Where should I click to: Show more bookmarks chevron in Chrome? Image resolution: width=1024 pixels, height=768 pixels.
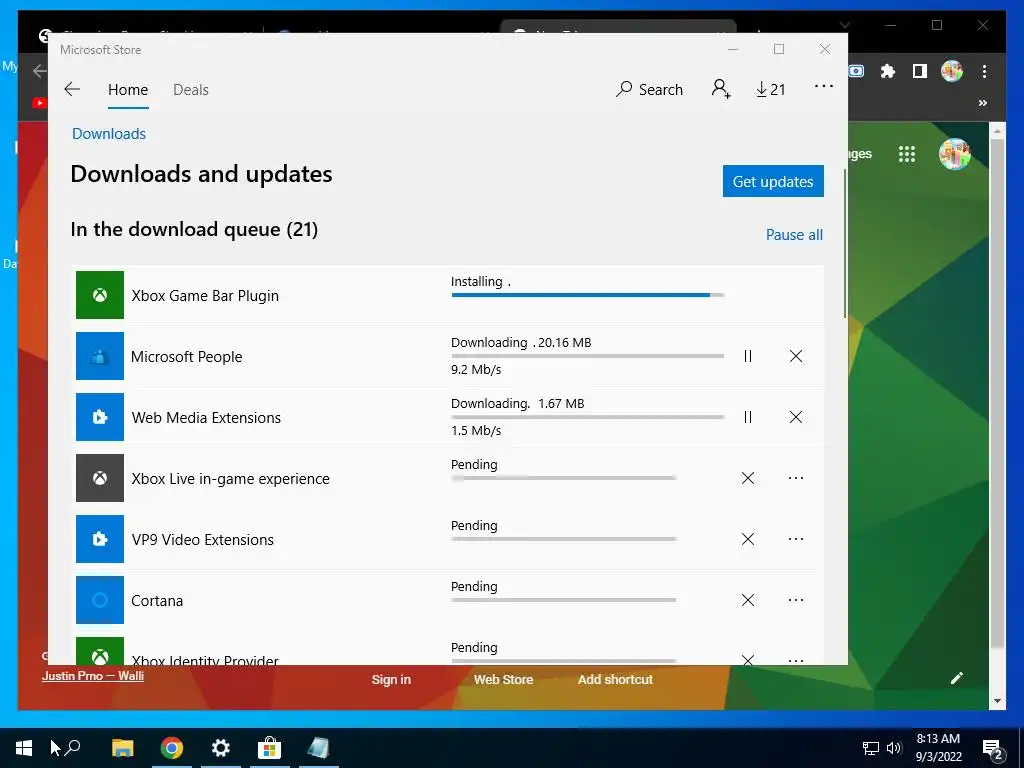point(982,103)
